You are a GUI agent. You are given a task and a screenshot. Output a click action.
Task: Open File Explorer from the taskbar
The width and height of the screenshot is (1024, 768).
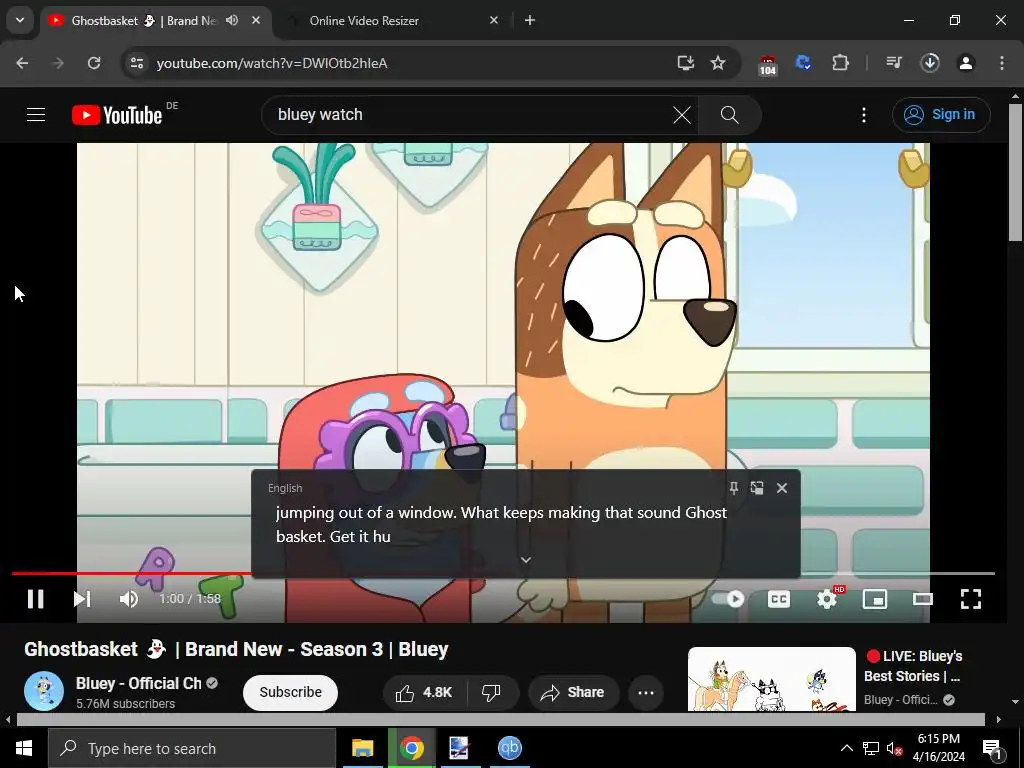coord(362,748)
